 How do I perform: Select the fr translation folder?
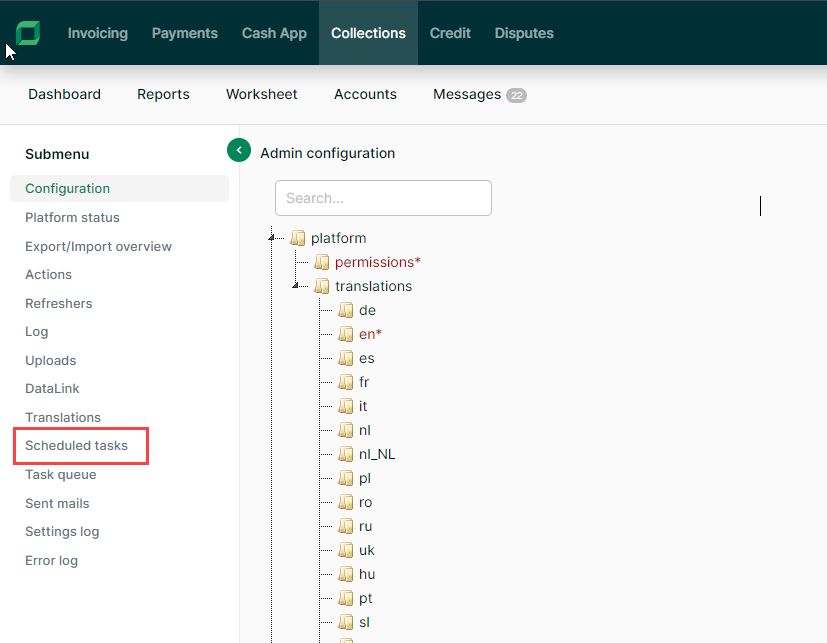coord(364,382)
